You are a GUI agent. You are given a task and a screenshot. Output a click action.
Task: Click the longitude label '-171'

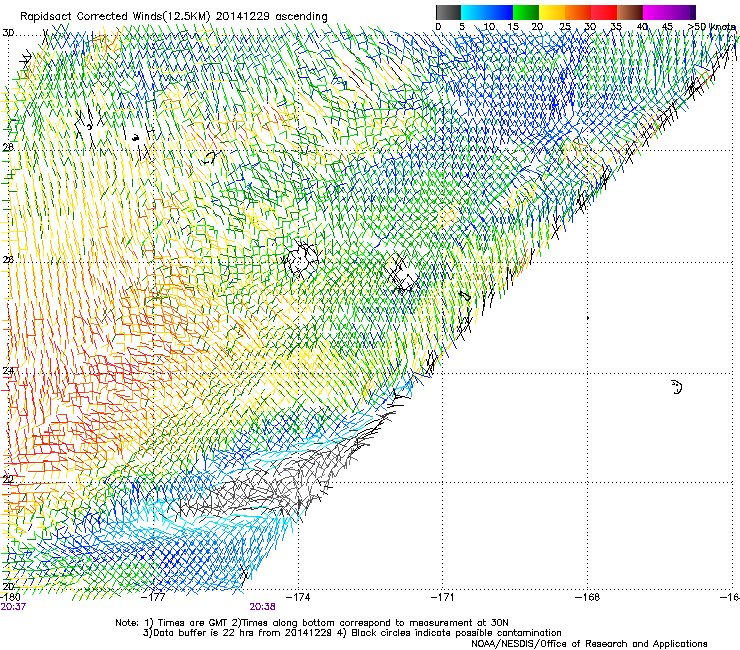[x=443, y=597]
